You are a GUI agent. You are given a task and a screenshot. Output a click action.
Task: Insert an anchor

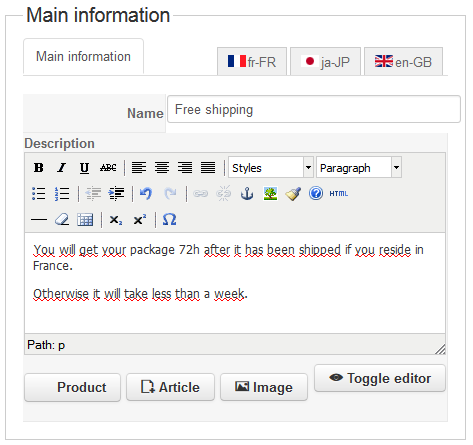point(247,193)
